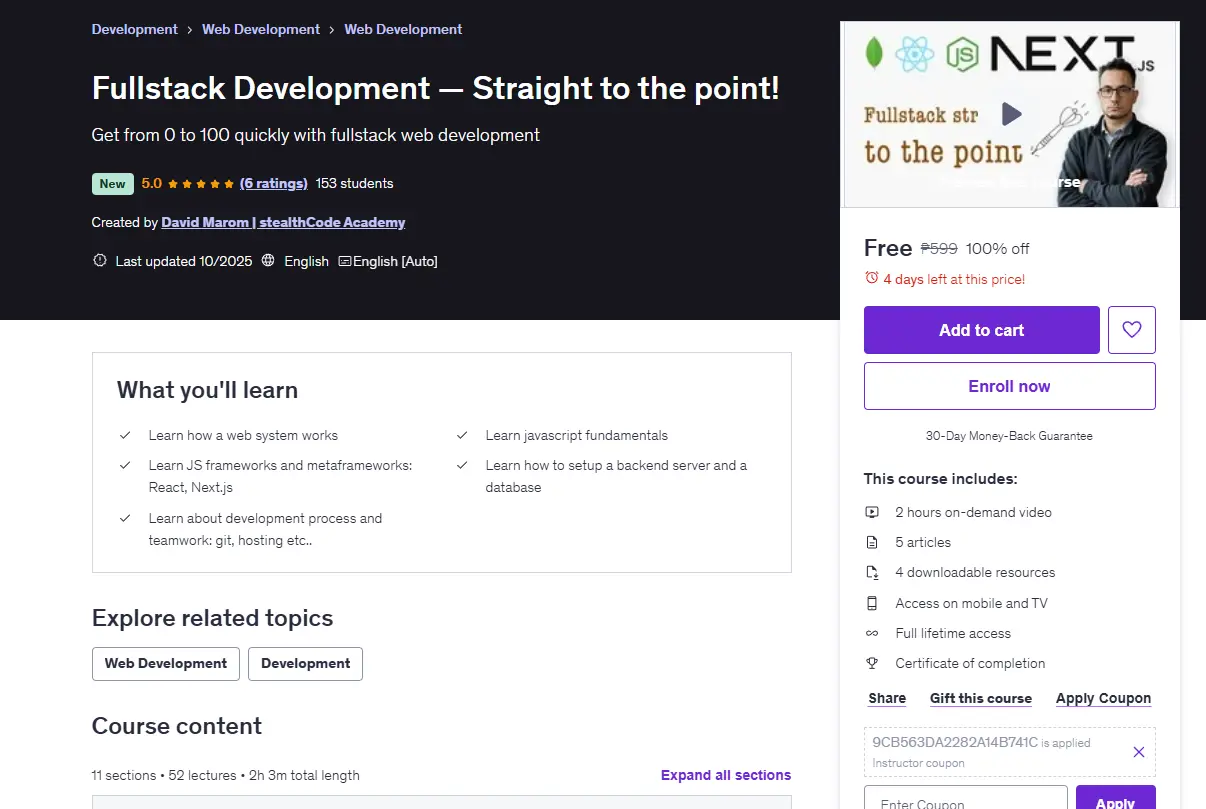The image size is (1206, 809).
Task: Click the course preview thumbnail image
Action: tap(1010, 114)
